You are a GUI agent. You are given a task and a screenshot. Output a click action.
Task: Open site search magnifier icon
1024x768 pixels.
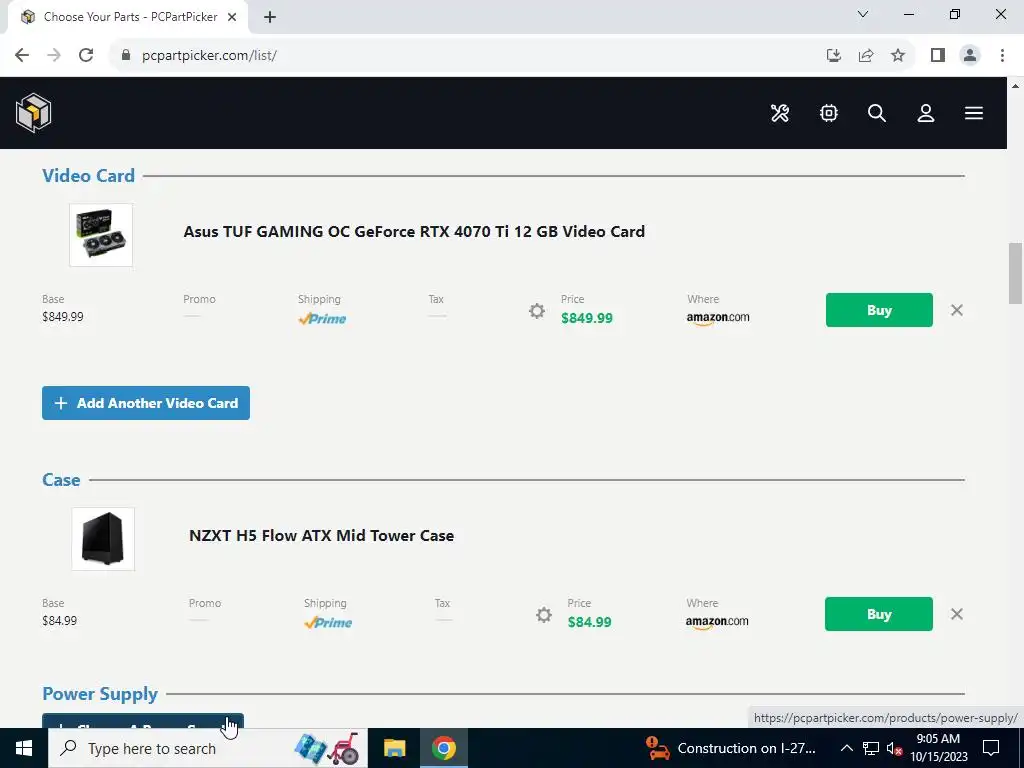pyautogui.click(x=877, y=113)
